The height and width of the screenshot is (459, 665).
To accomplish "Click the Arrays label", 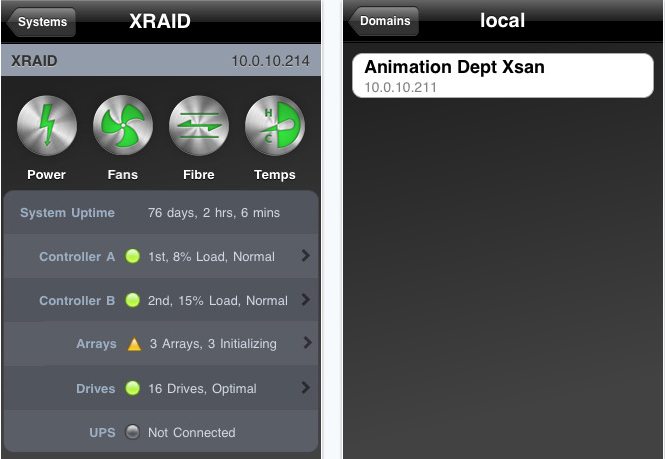I will click(x=96, y=344).
